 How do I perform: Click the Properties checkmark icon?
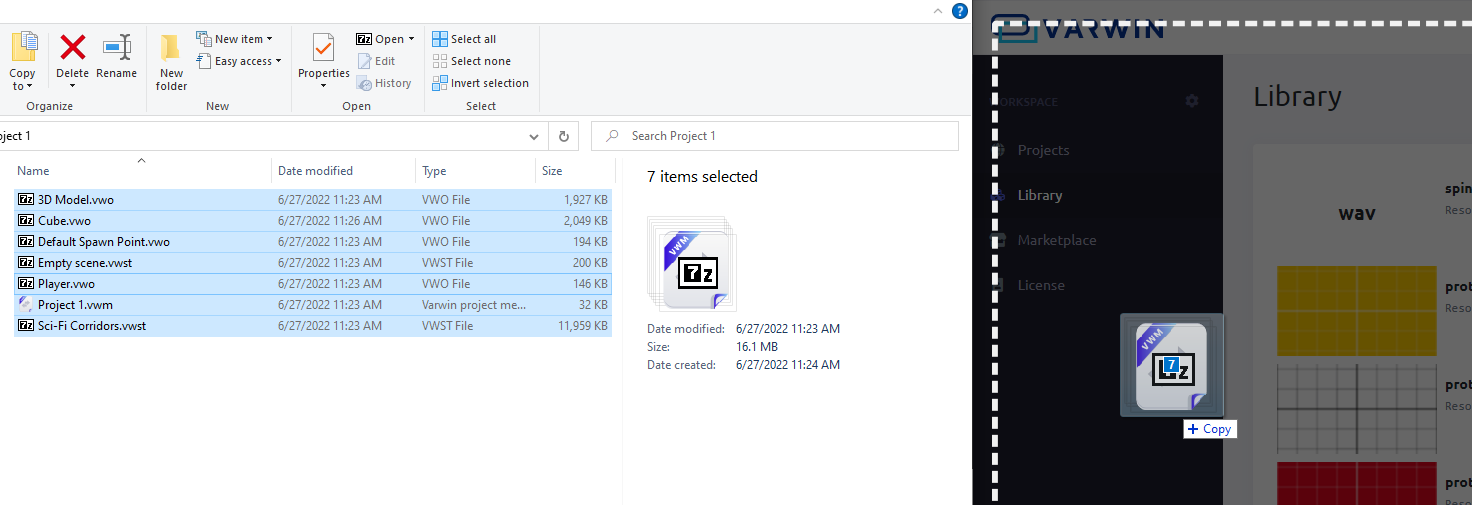pyautogui.click(x=323, y=47)
